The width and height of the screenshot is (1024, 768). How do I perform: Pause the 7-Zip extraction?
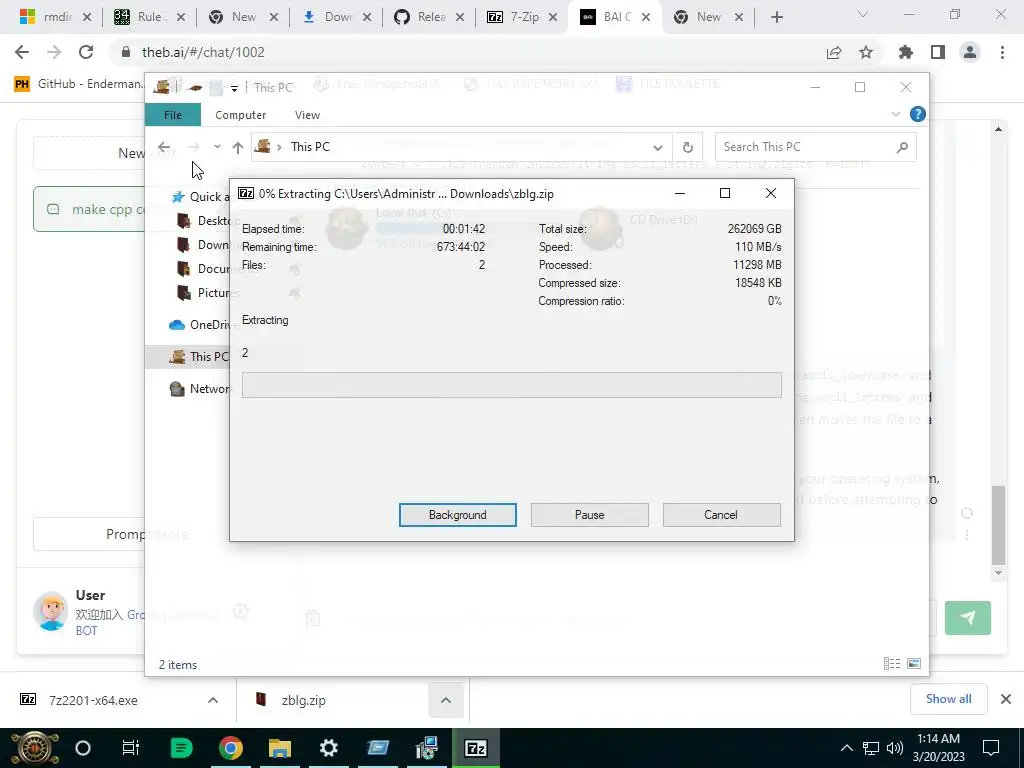pos(589,515)
